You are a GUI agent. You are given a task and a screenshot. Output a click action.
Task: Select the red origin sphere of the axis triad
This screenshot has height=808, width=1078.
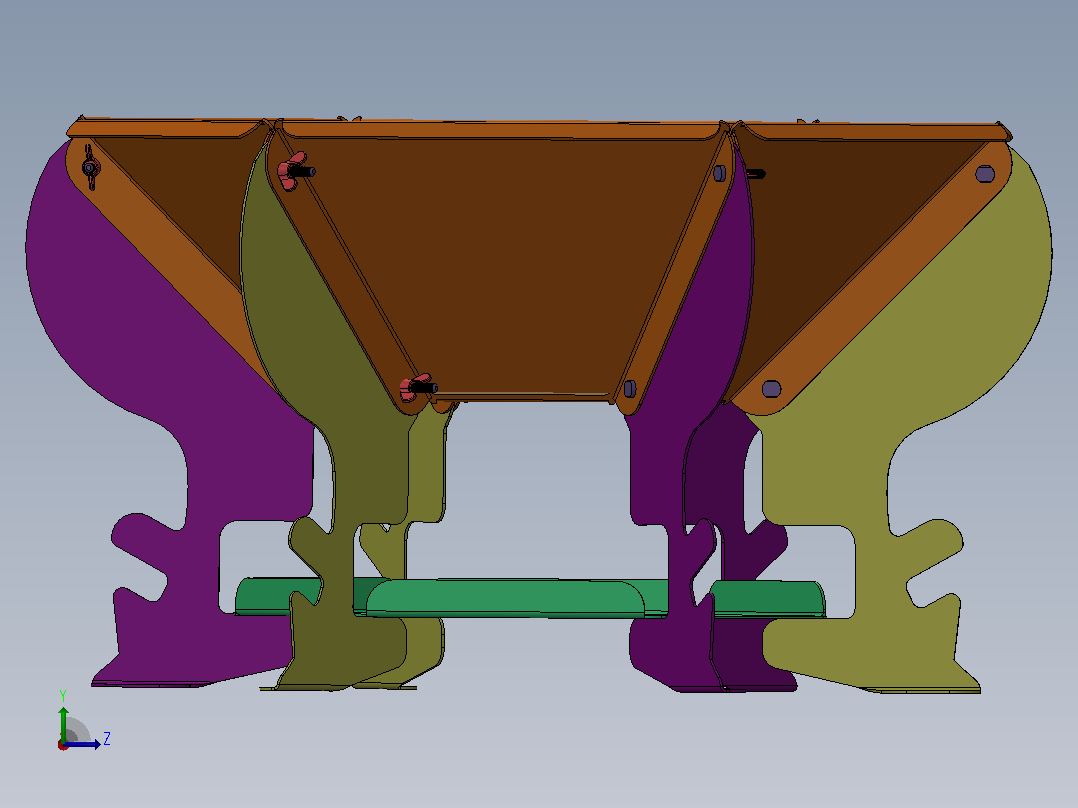click(x=63, y=745)
